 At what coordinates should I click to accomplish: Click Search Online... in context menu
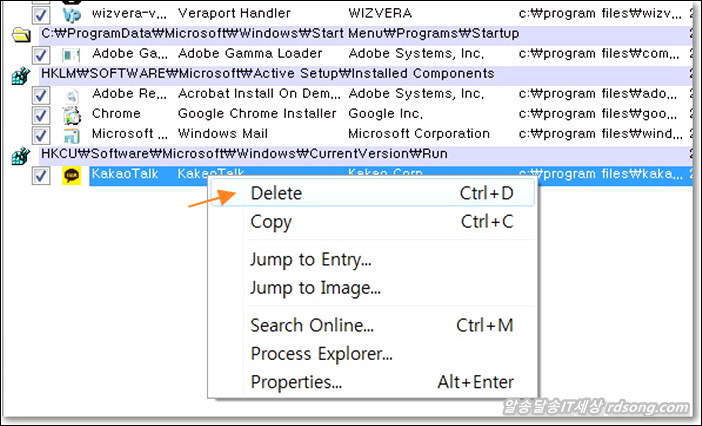click(x=312, y=325)
